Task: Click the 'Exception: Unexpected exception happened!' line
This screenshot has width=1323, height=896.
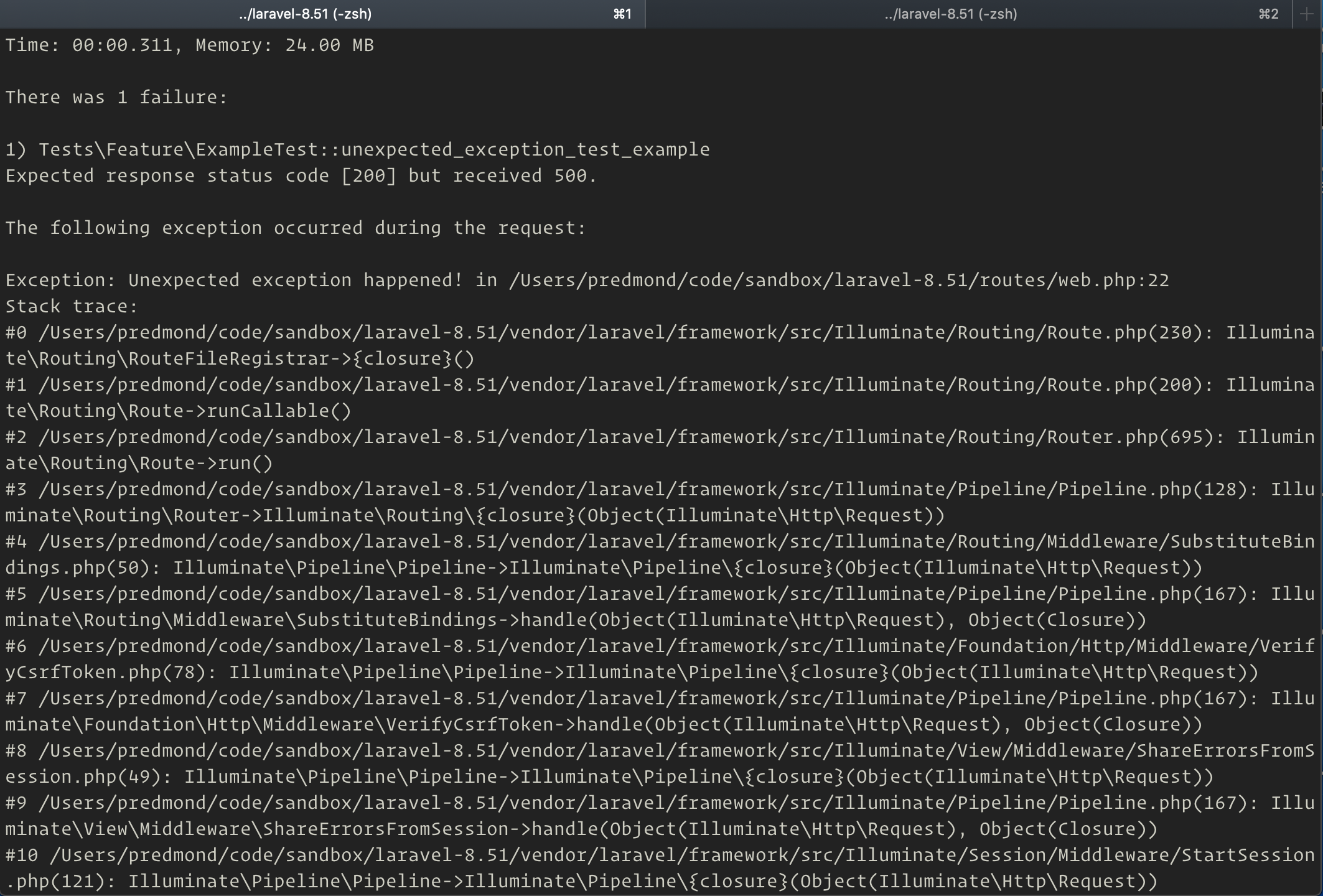Action: pyautogui.click(x=587, y=281)
